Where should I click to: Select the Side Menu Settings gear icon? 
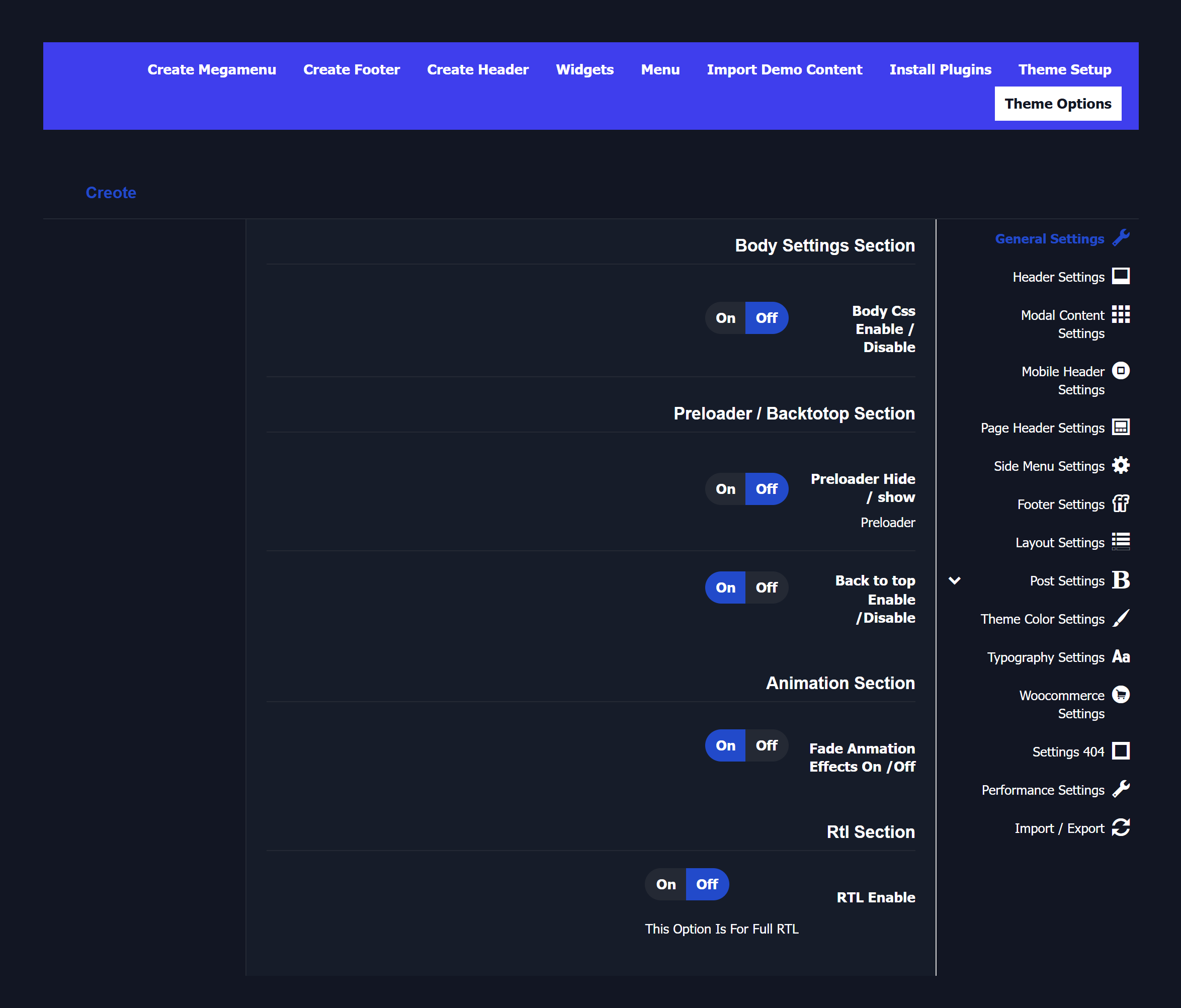click(x=1121, y=465)
